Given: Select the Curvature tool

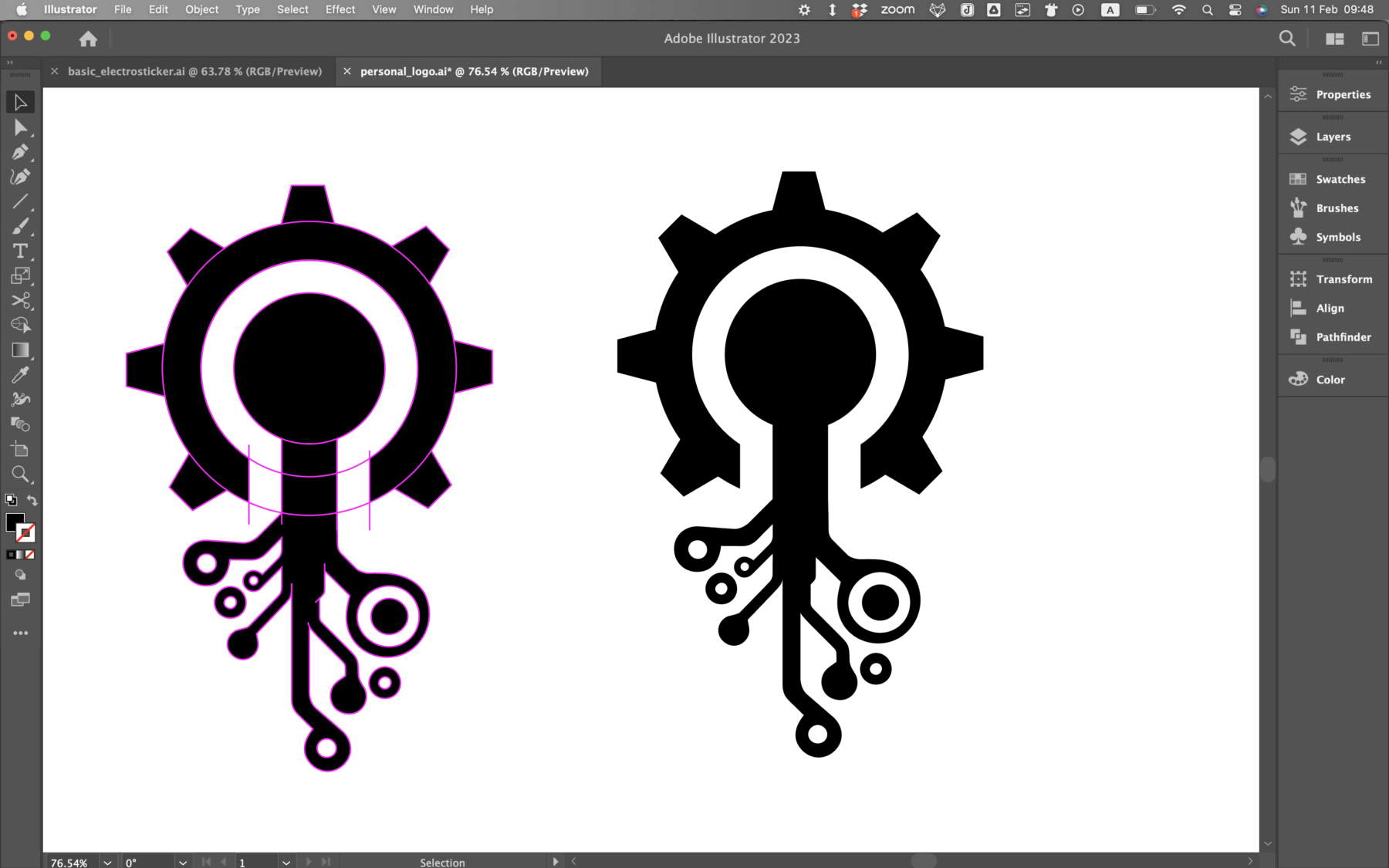Looking at the screenshot, I should 20,177.
